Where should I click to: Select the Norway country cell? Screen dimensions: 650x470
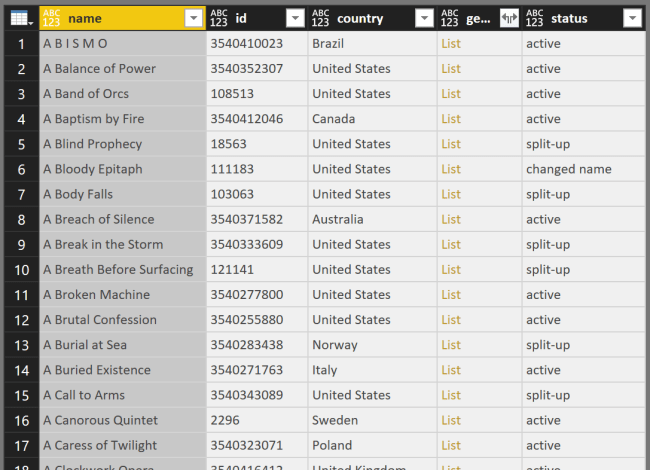point(334,345)
